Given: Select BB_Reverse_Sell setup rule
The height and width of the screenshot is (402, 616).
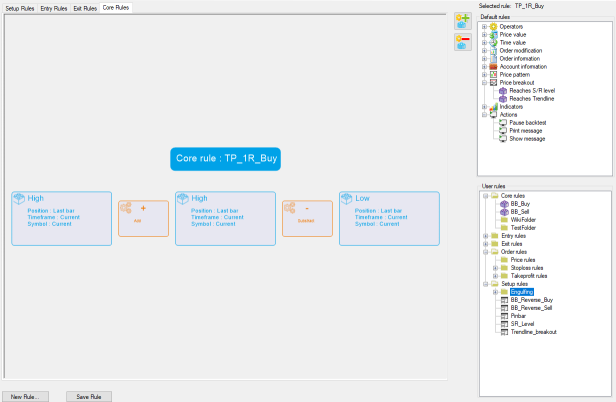Looking at the screenshot, I should click(531, 308).
